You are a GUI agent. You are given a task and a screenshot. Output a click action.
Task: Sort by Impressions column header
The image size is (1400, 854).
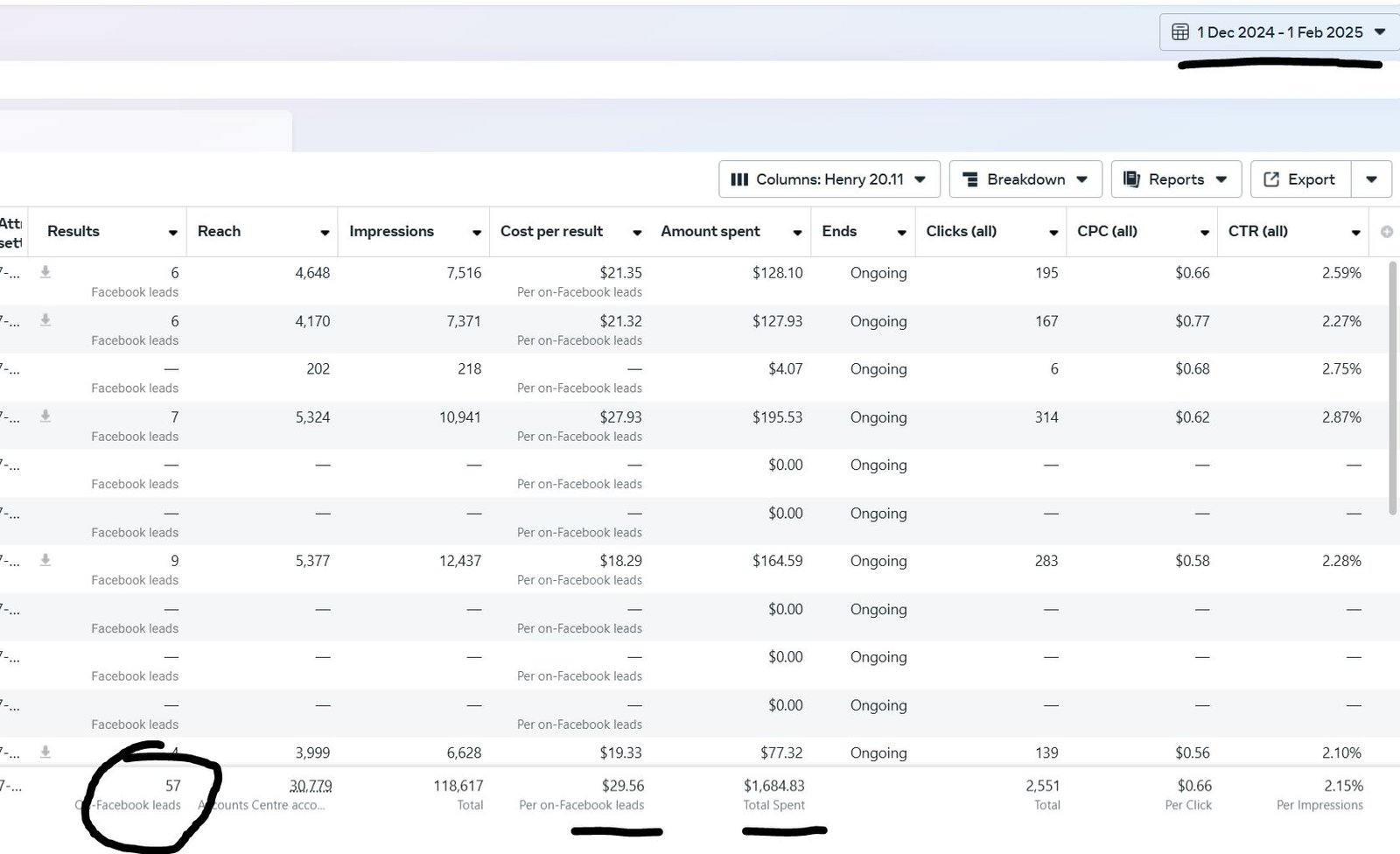tap(391, 232)
